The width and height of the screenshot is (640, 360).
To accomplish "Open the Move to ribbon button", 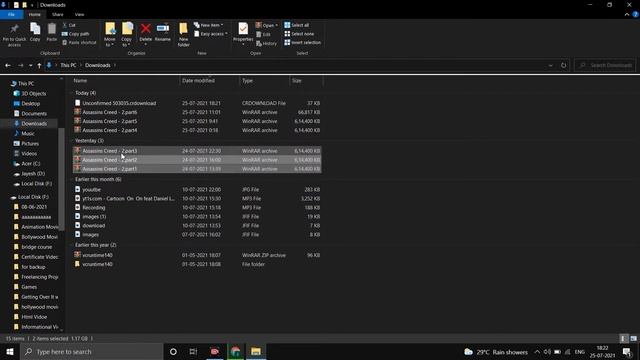I will pyautogui.click(x=110, y=35).
